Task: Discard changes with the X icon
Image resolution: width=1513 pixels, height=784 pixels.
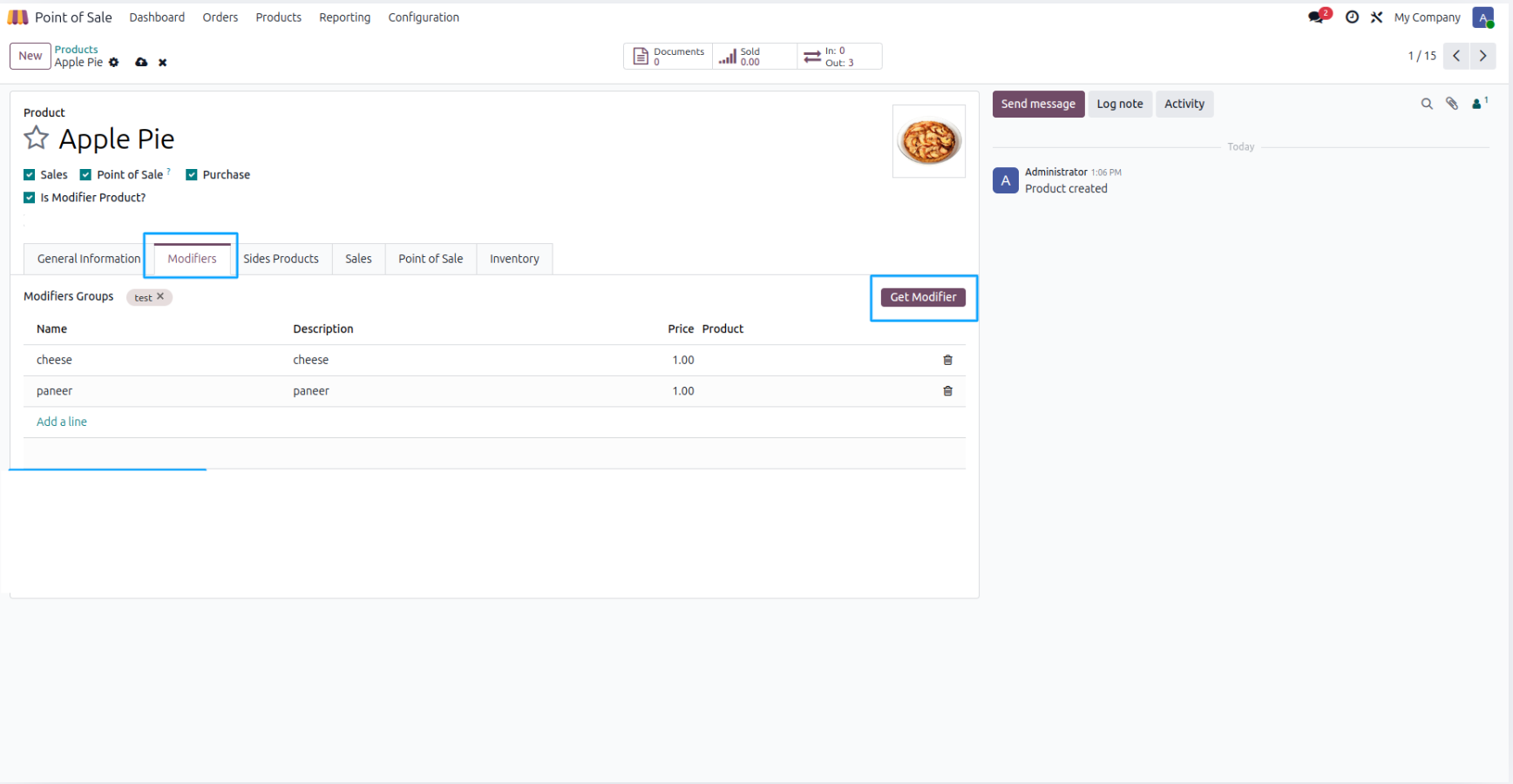Action: point(162,63)
